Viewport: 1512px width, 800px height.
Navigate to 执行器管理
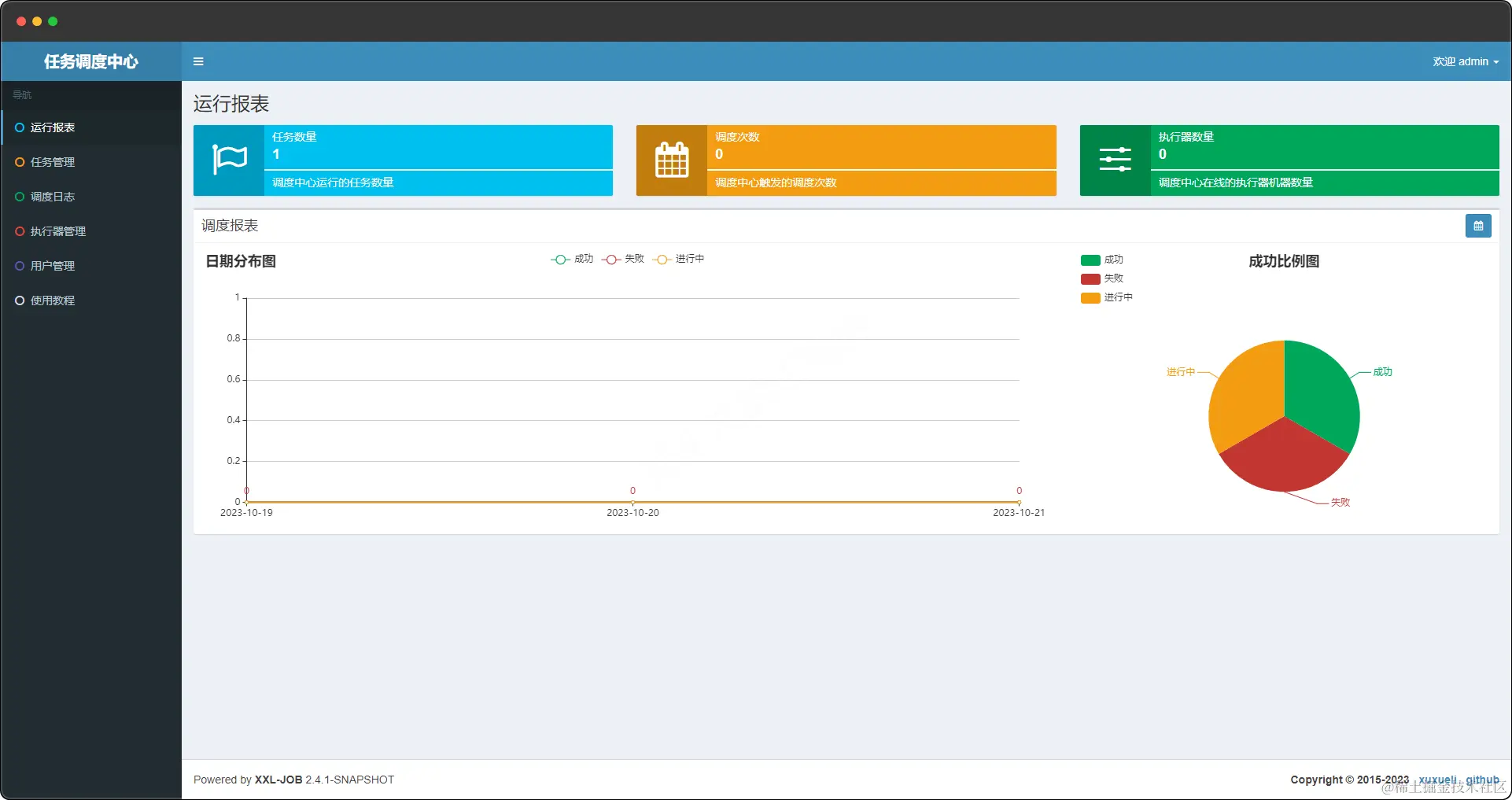[x=91, y=231]
